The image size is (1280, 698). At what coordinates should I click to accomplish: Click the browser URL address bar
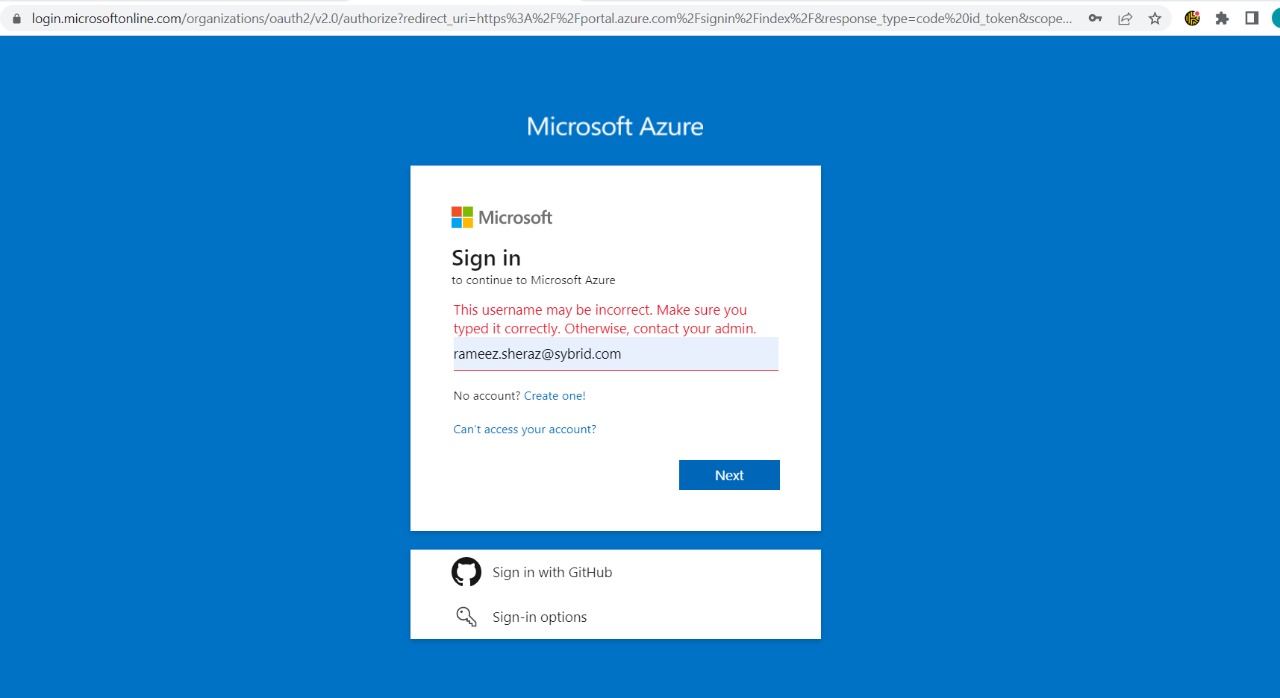[550, 18]
